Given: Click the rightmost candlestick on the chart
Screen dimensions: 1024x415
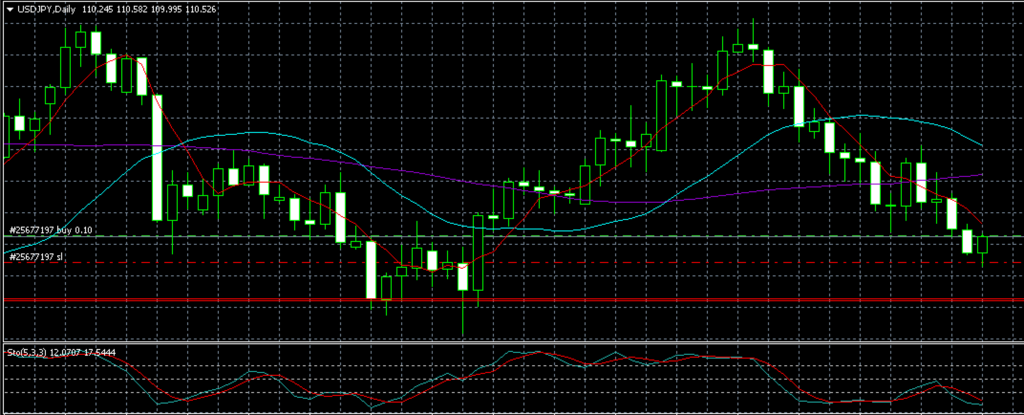Looking at the screenshot, I should [983, 245].
